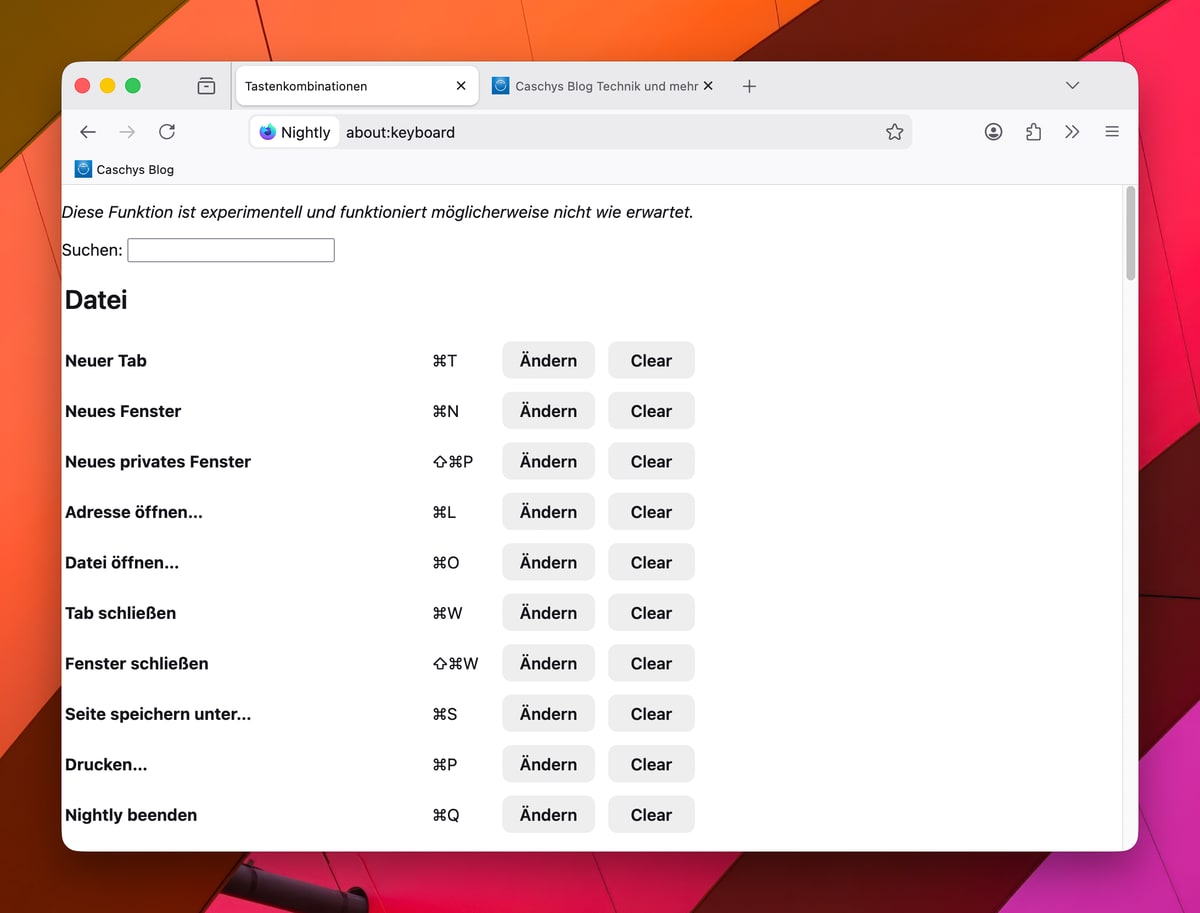Click the back navigation arrow
This screenshot has width=1200, height=913.
click(88, 132)
